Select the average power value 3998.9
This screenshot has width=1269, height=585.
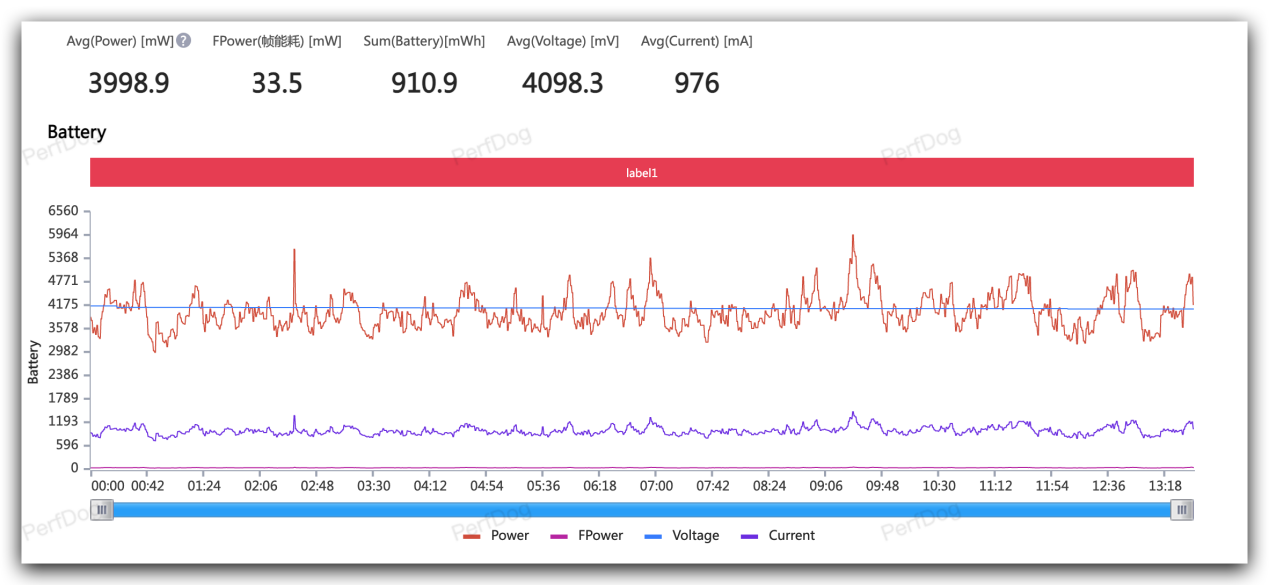129,83
